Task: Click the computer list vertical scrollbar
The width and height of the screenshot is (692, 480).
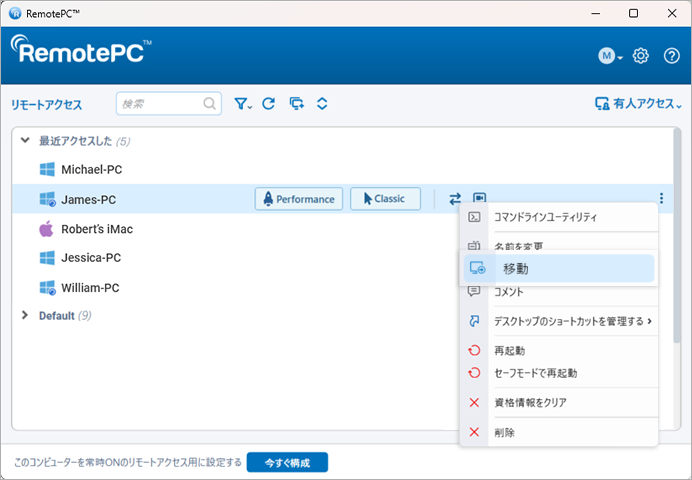Action: (x=677, y=236)
